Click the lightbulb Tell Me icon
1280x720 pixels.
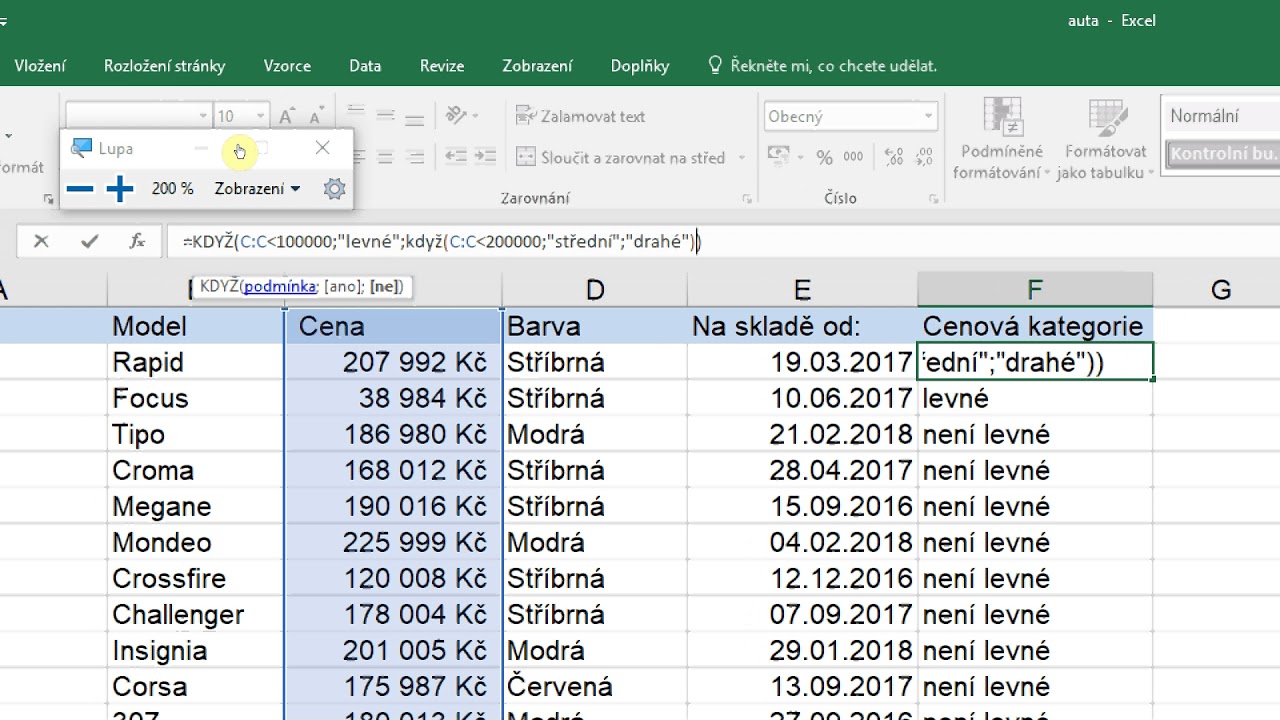715,65
